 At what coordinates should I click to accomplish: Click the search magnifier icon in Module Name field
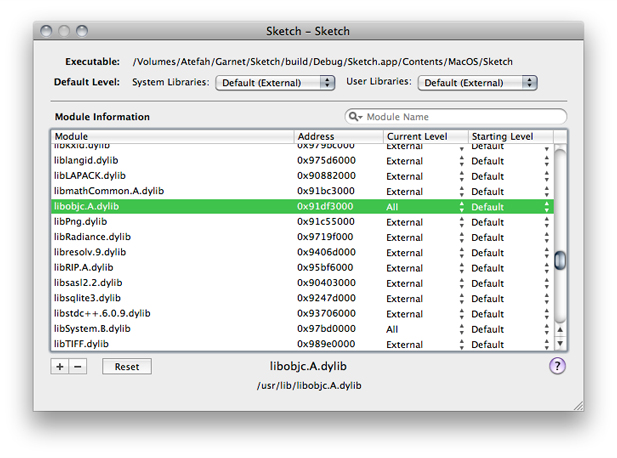point(355,117)
